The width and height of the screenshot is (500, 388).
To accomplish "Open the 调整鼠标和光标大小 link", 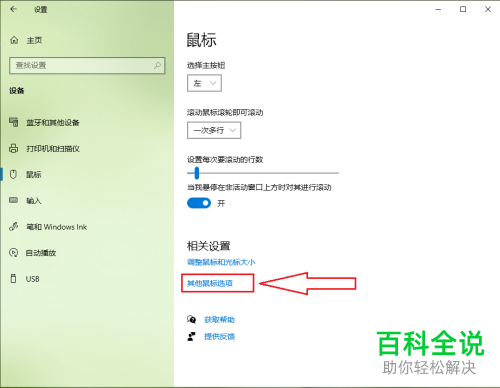I will [x=221, y=262].
